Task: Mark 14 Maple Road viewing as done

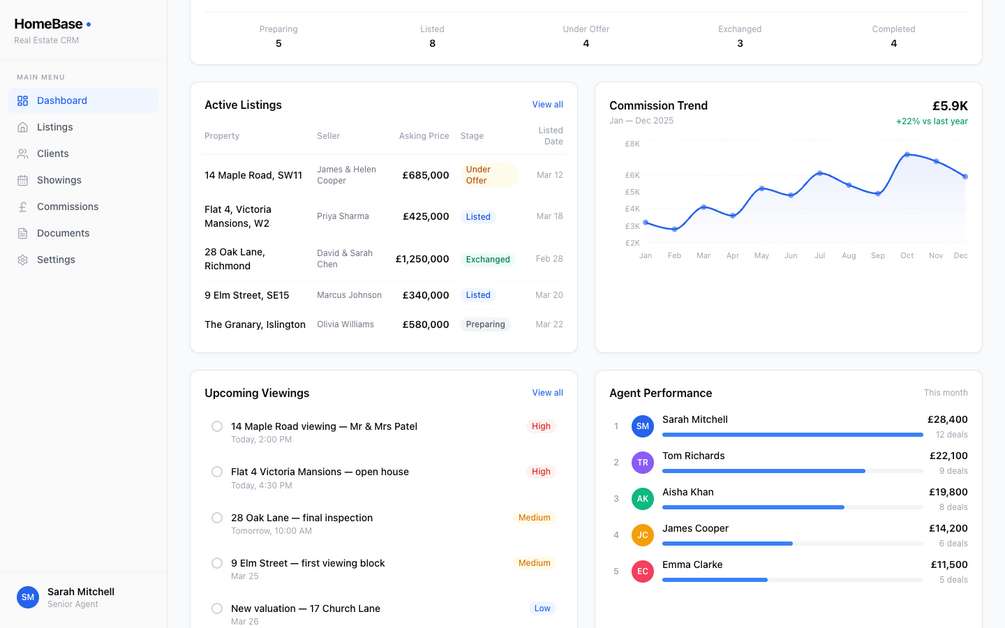Action: coord(217,426)
